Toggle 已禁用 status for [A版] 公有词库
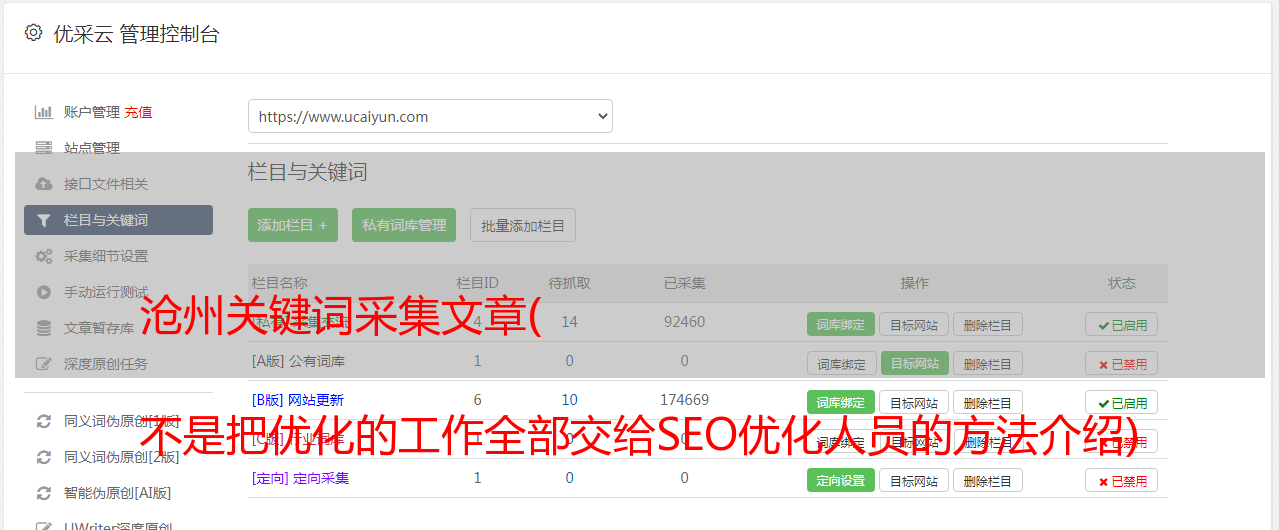The image size is (1279, 530). coord(1122,364)
